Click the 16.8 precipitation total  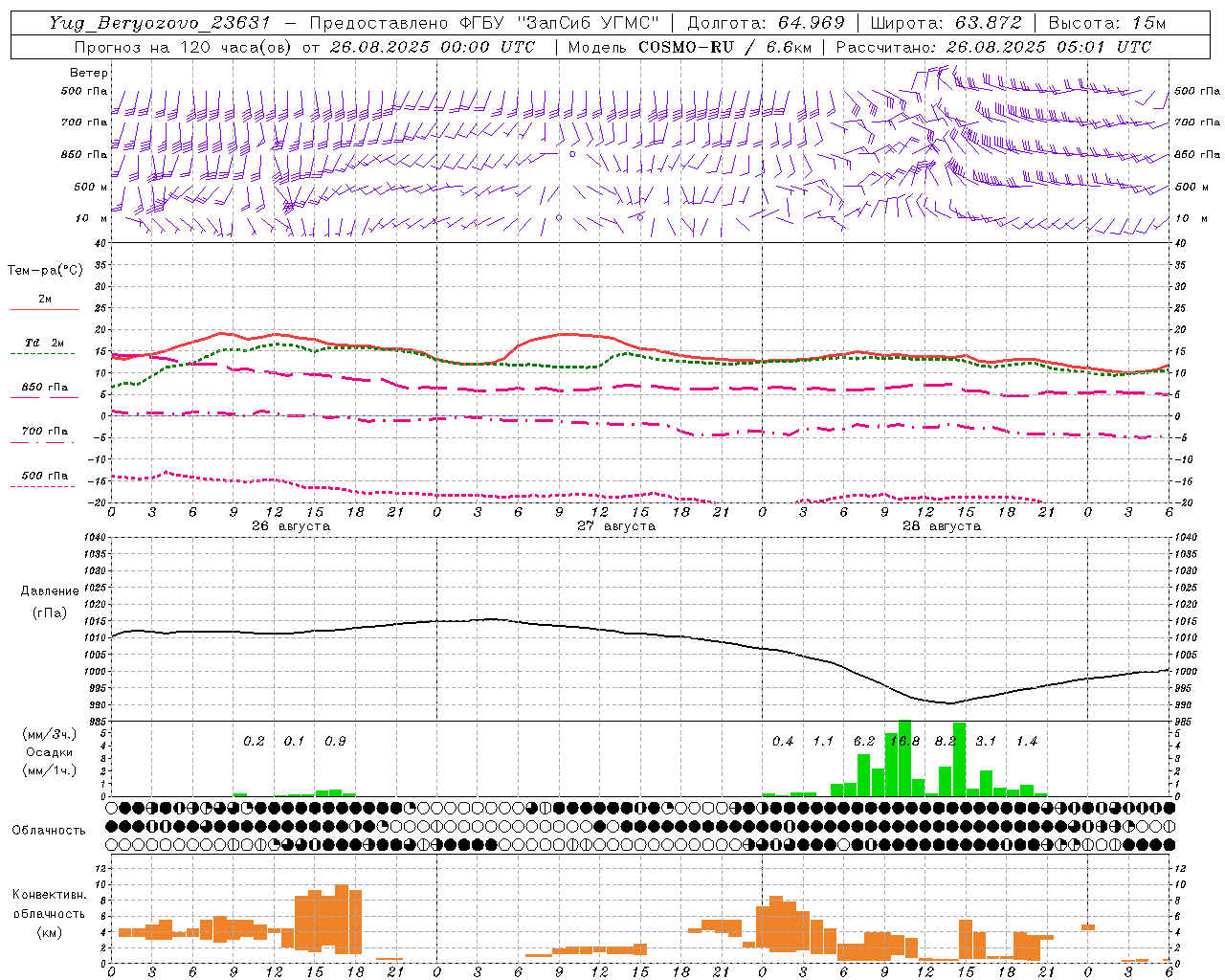point(904,742)
